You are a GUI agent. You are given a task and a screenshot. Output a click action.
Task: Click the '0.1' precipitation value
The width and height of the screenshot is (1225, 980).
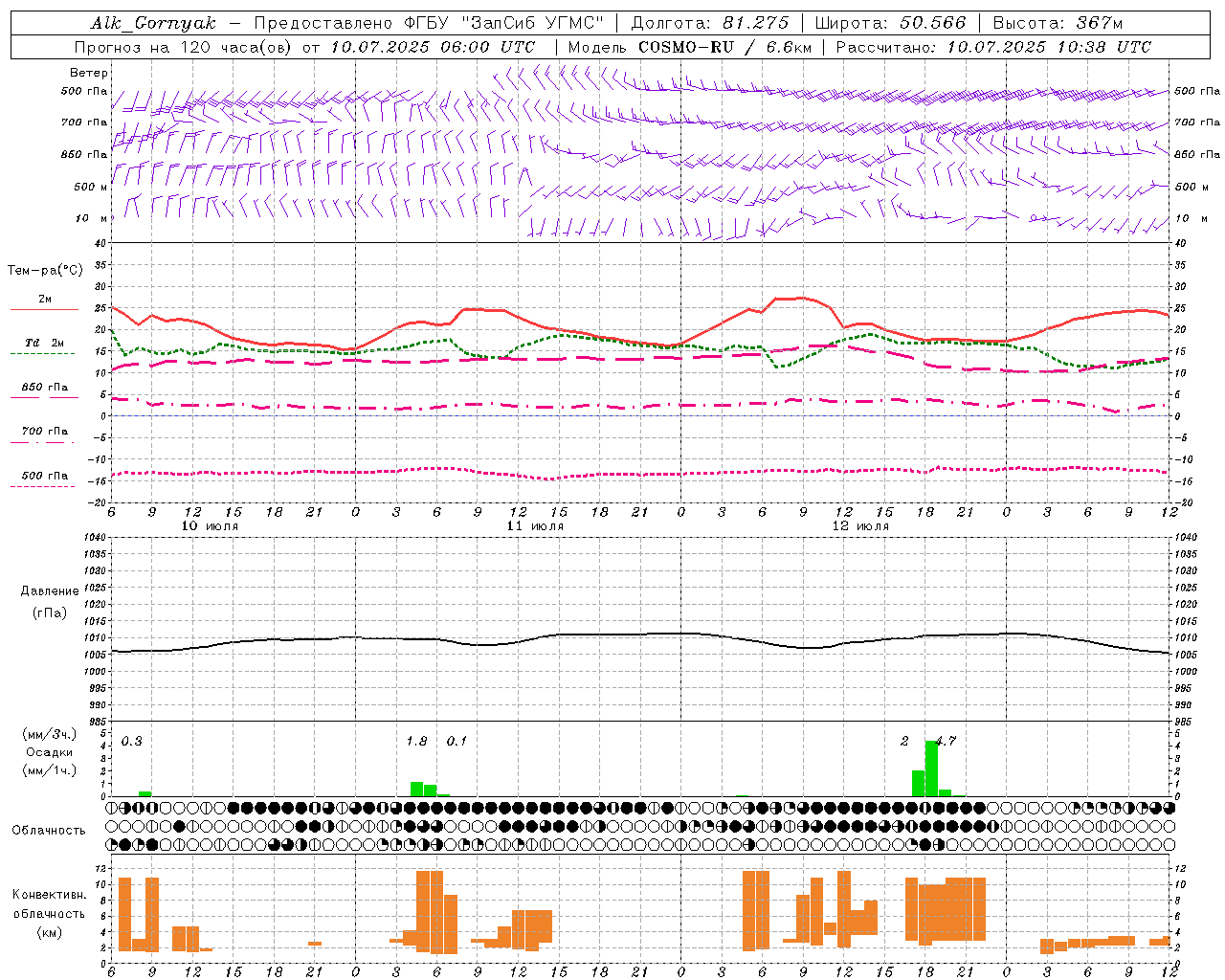click(457, 742)
